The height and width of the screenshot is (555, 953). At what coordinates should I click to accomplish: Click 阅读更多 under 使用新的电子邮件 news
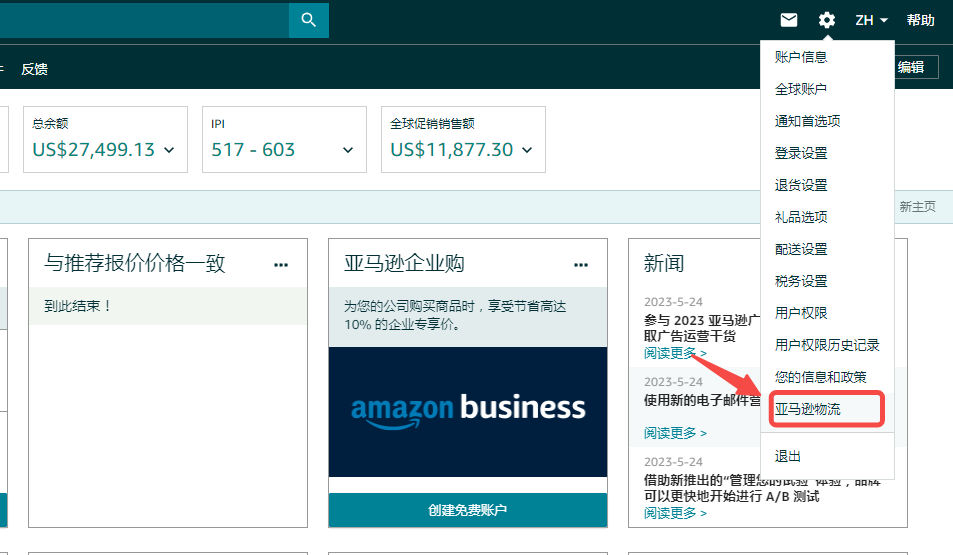(x=675, y=433)
